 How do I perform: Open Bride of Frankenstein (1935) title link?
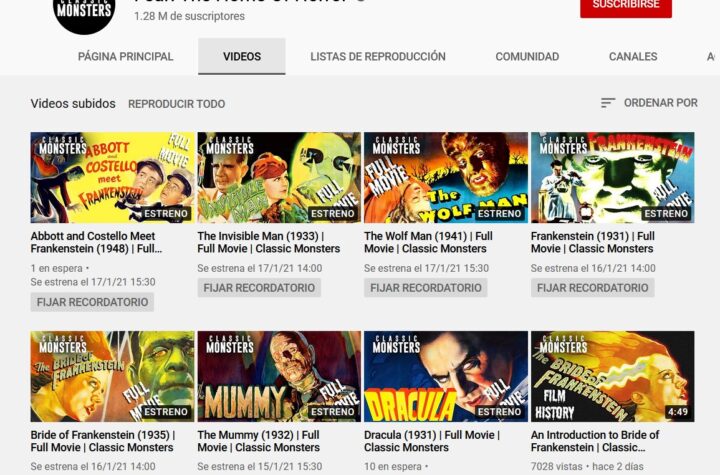click(x=103, y=441)
